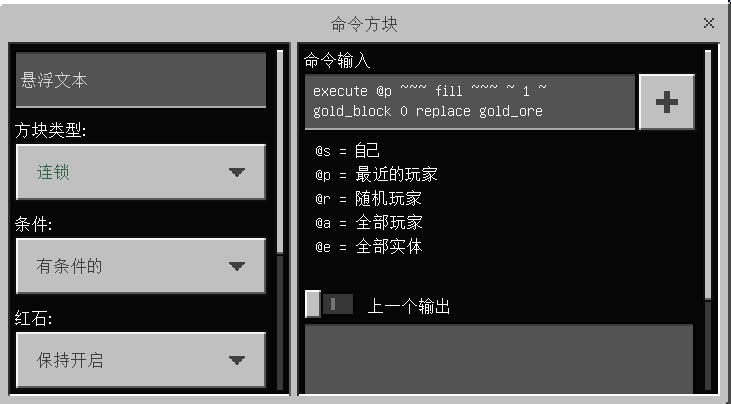Select the @p = 最近的玩家 selector hint

376,175
